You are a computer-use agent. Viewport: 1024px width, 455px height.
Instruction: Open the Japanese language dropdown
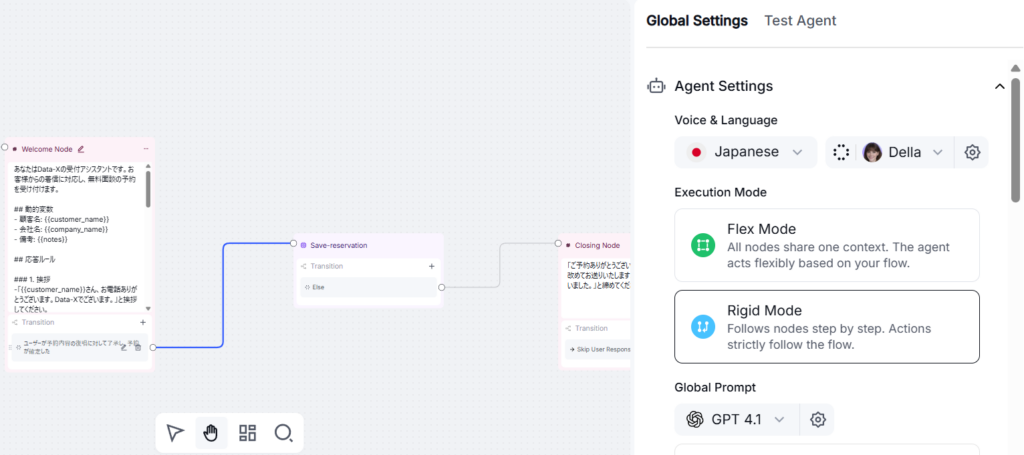click(746, 152)
